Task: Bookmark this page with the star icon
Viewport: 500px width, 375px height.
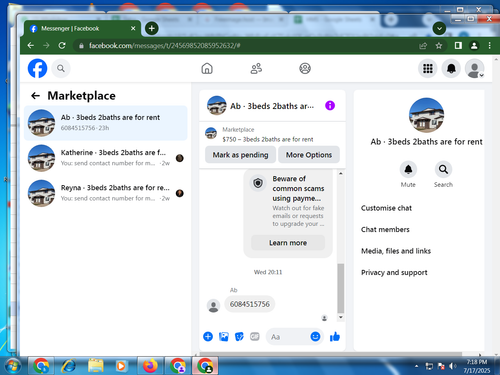Action: [439, 46]
